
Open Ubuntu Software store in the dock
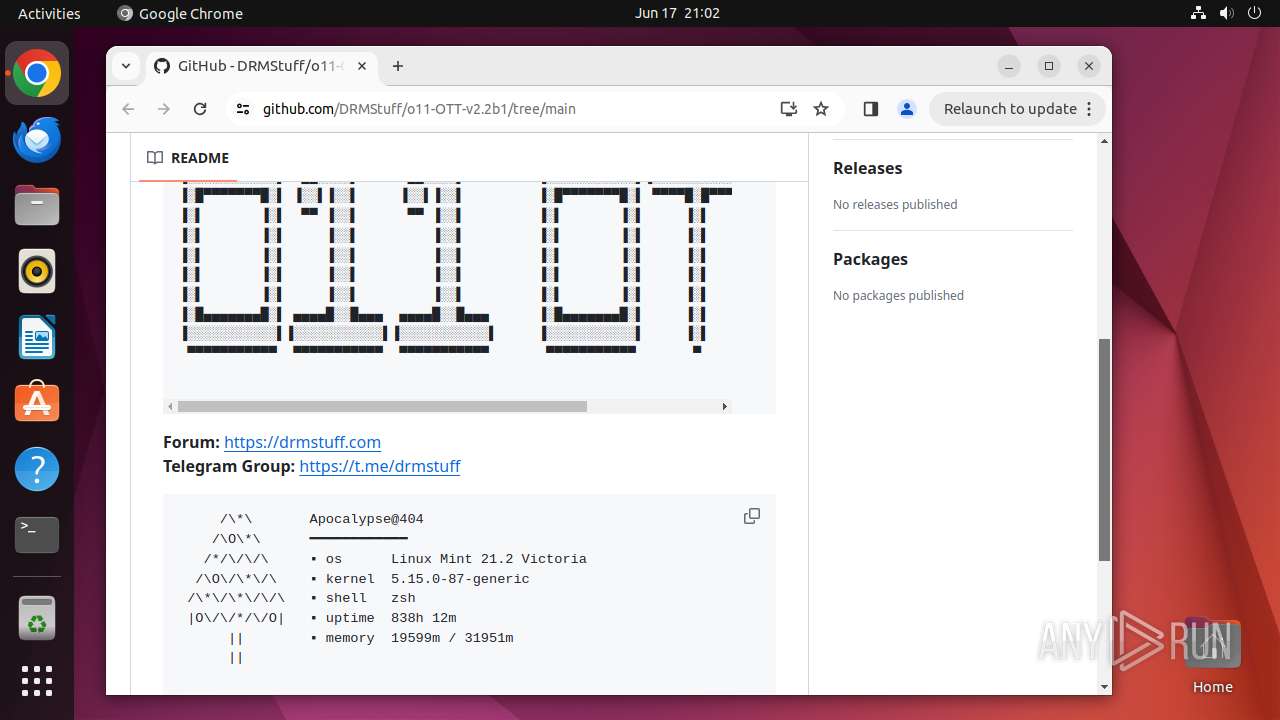pos(37,403)
